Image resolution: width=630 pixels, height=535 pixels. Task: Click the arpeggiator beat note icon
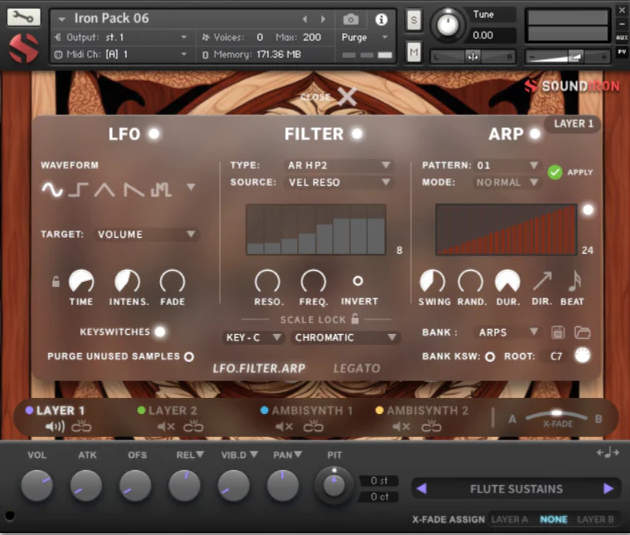[575, 282]
